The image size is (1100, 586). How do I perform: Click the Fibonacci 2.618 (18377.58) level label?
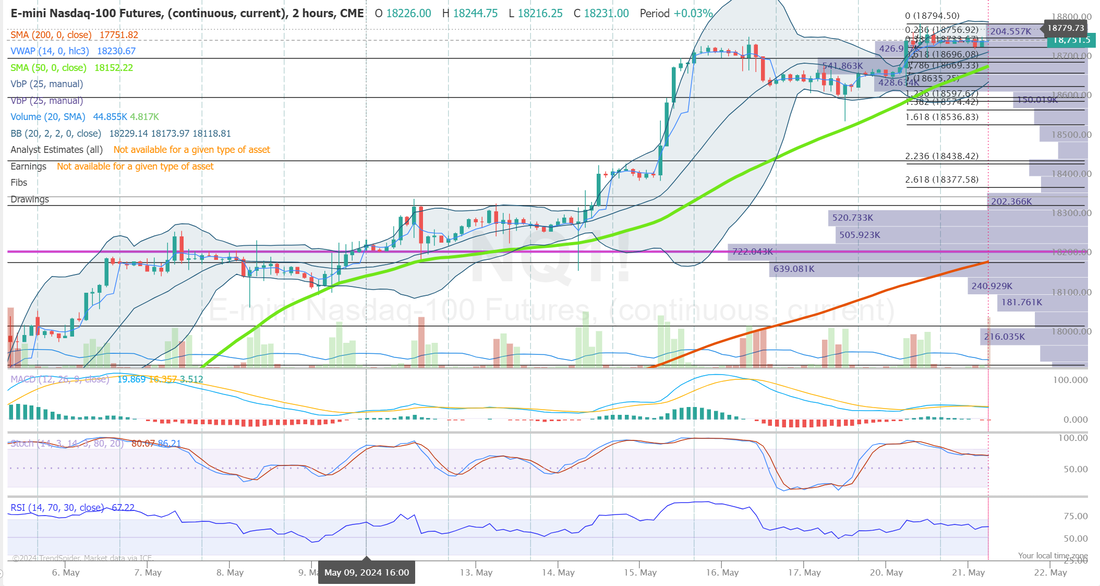tap(941, 180)
